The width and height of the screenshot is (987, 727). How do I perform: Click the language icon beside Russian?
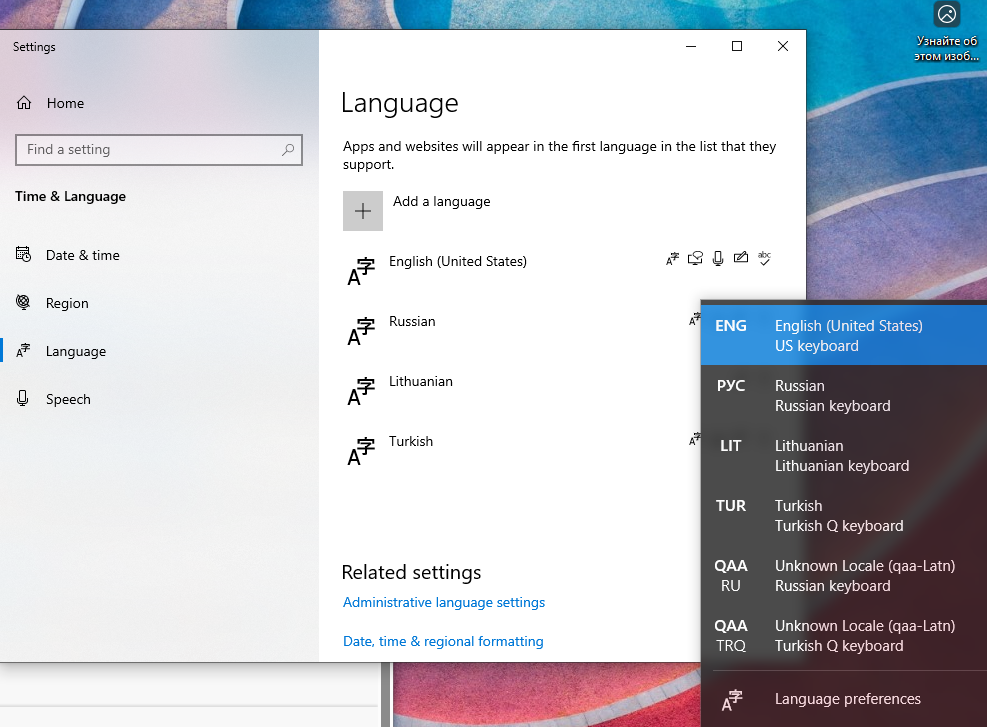click(x=695, y=318)
